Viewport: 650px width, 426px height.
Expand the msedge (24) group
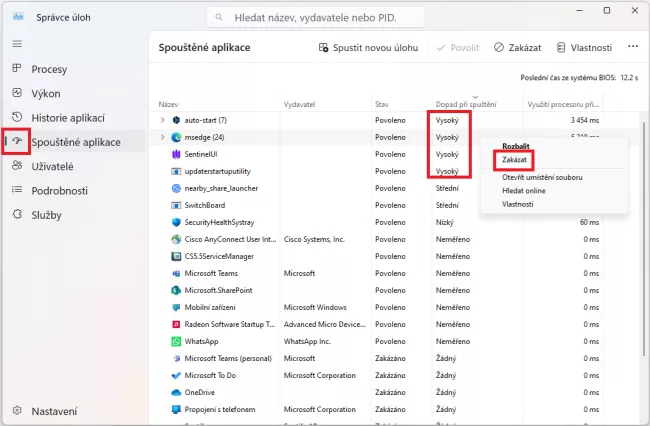(x=163, y=137)
